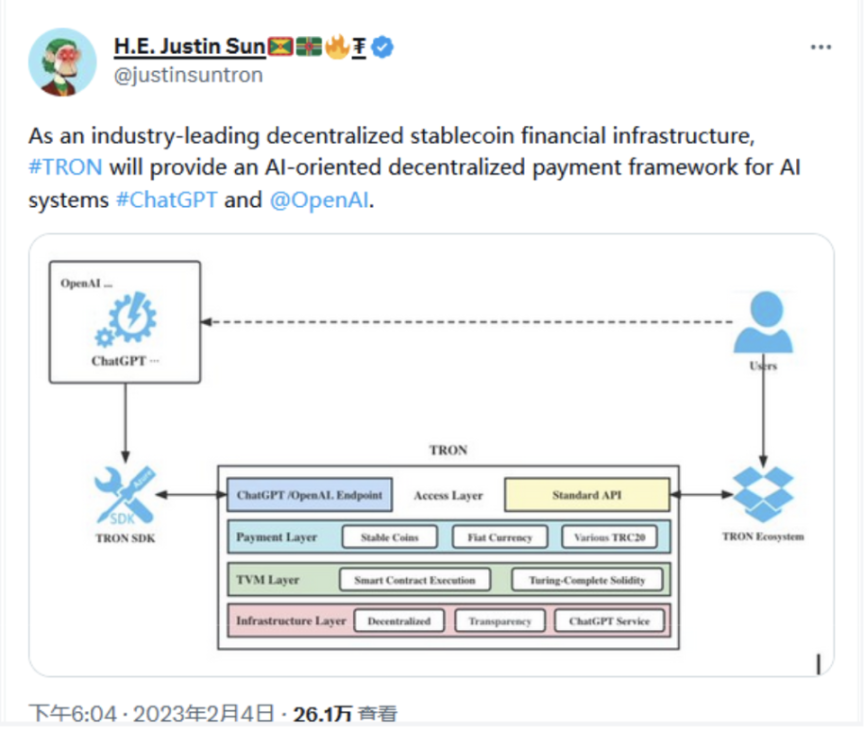868x729 pixels.
Task: Open the #TRON hashtag link
Action: 65,167
